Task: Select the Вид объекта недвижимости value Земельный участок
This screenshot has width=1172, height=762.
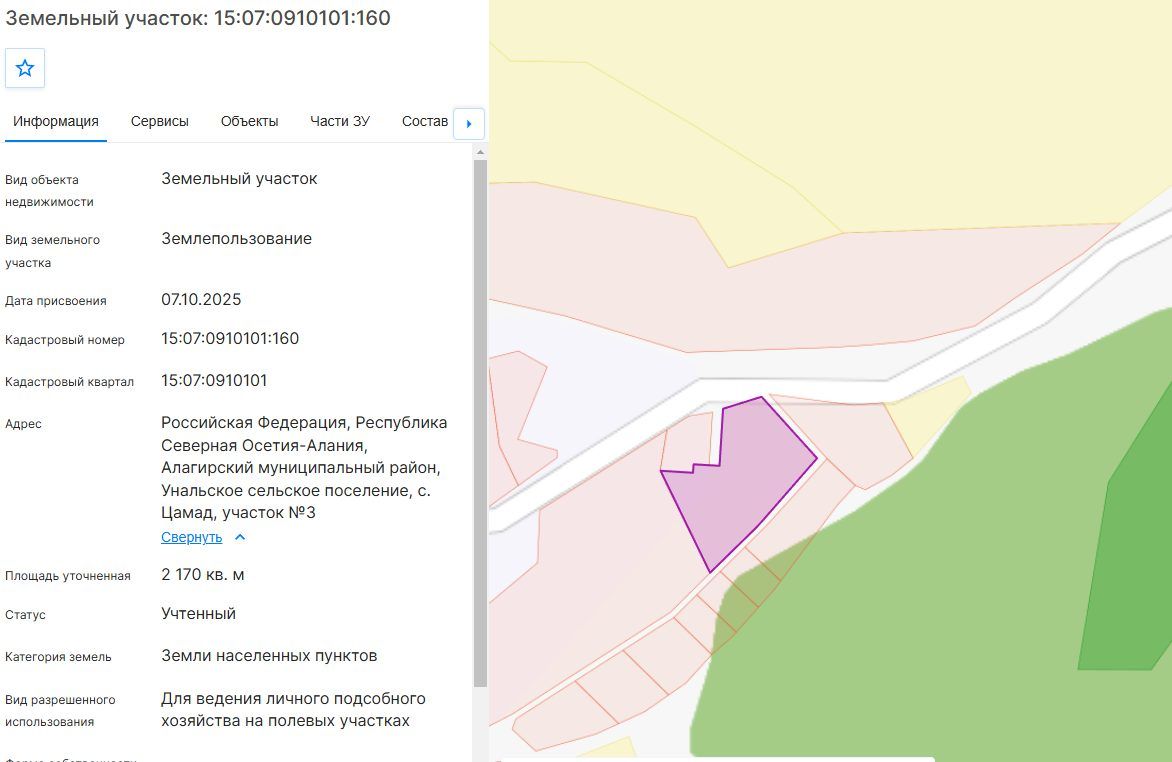Action: point(239,179)
